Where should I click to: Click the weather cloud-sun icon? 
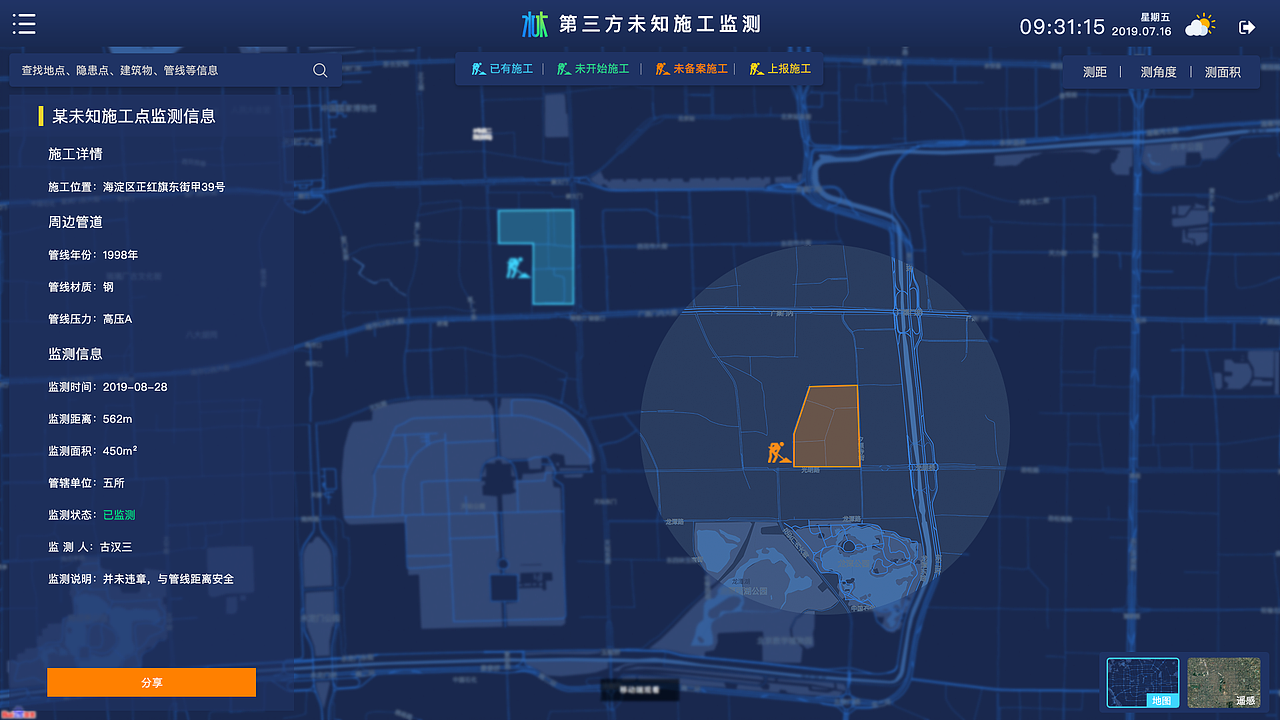(x=1200, y=26)
